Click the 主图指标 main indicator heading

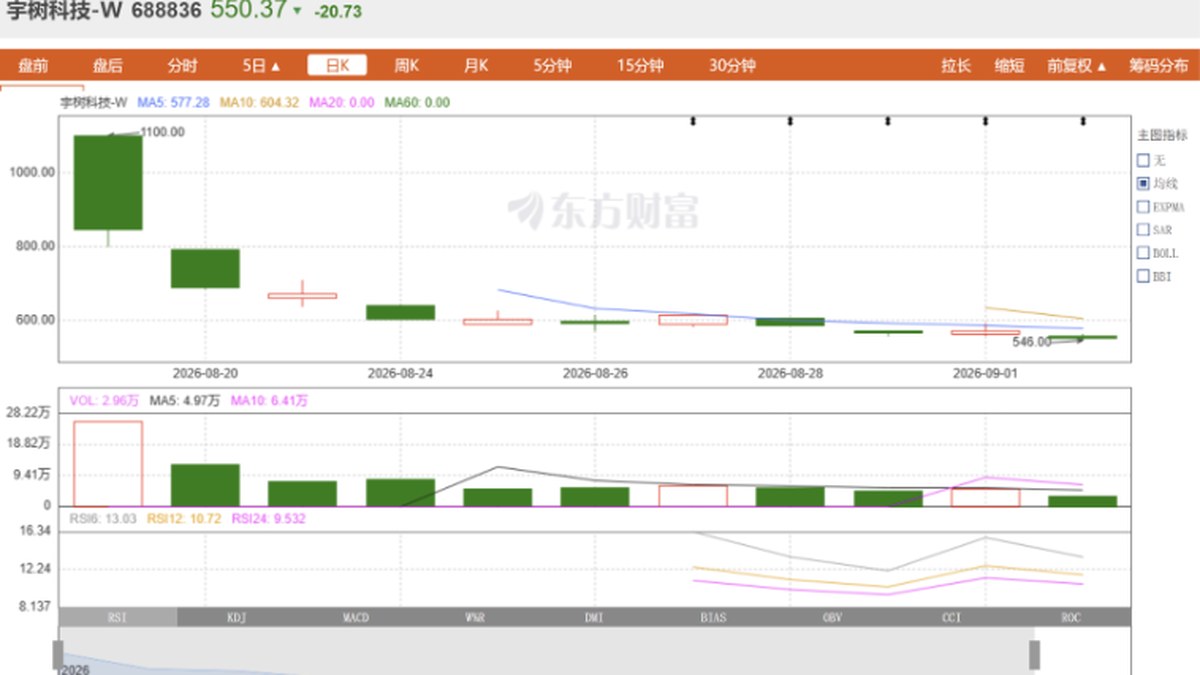tap(1162, 135)
